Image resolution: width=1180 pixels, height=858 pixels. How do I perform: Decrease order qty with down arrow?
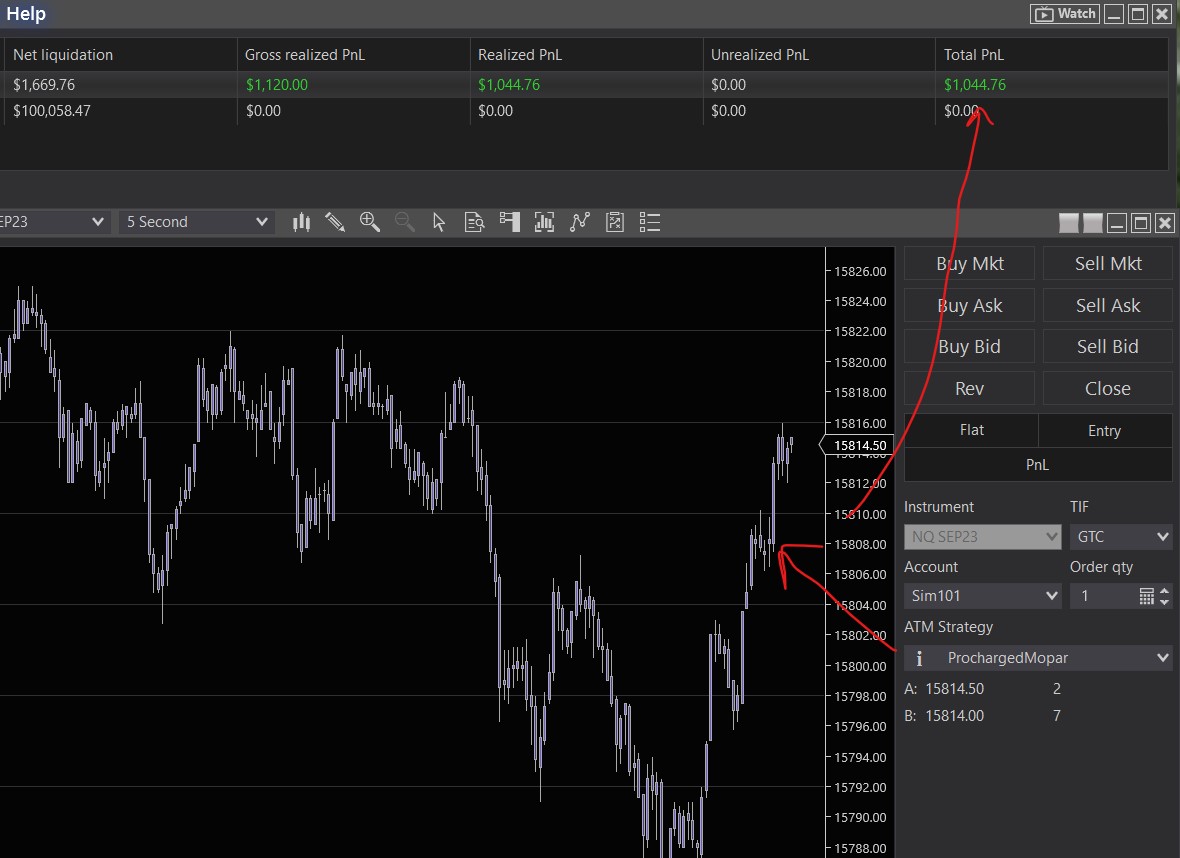[x=1164, y=601]
